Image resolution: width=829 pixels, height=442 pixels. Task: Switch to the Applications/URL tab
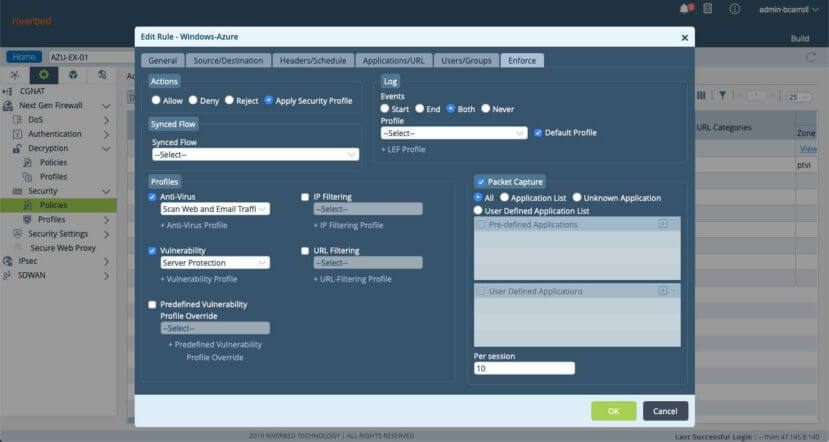[x=393, y=60]
